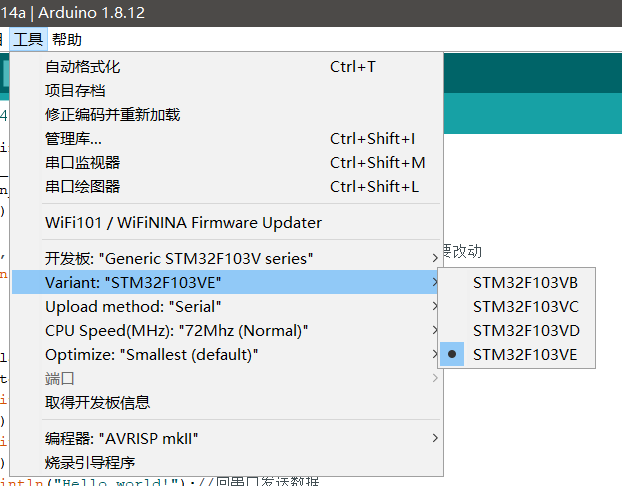Click 修正编码并重新加载 entry
Image resolution: width=622 pixels, height=486 pixels.
click(x=227, y=115)
